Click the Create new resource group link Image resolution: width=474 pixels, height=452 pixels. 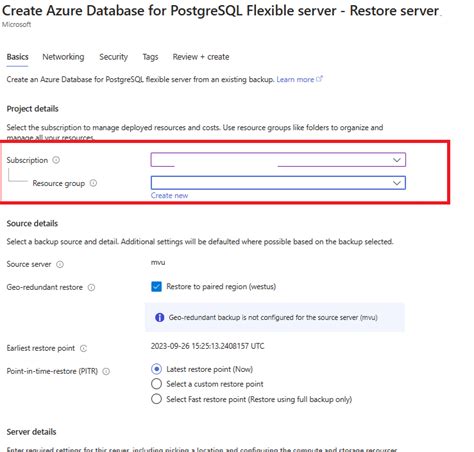169,196
